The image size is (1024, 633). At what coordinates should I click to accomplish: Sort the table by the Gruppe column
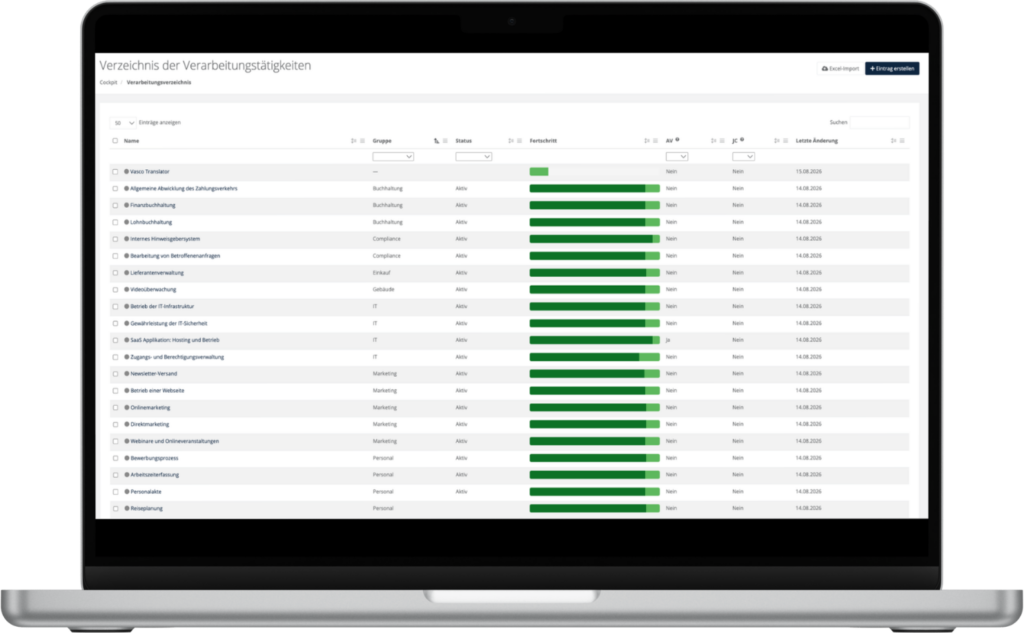point(436,141)
